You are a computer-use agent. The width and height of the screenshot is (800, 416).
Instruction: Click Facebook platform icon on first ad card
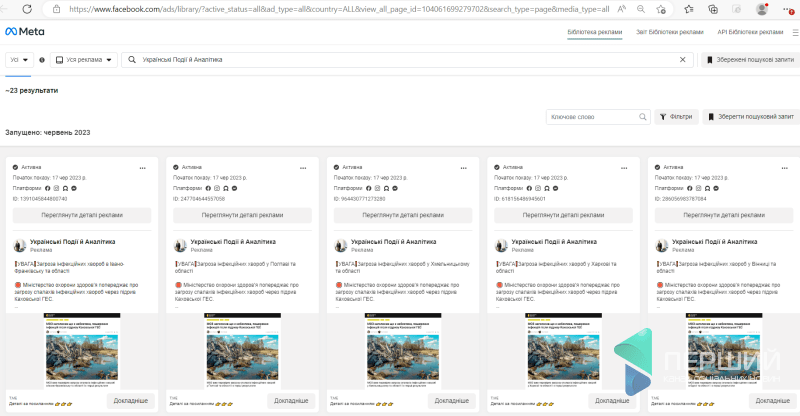(x=47, y=188)
